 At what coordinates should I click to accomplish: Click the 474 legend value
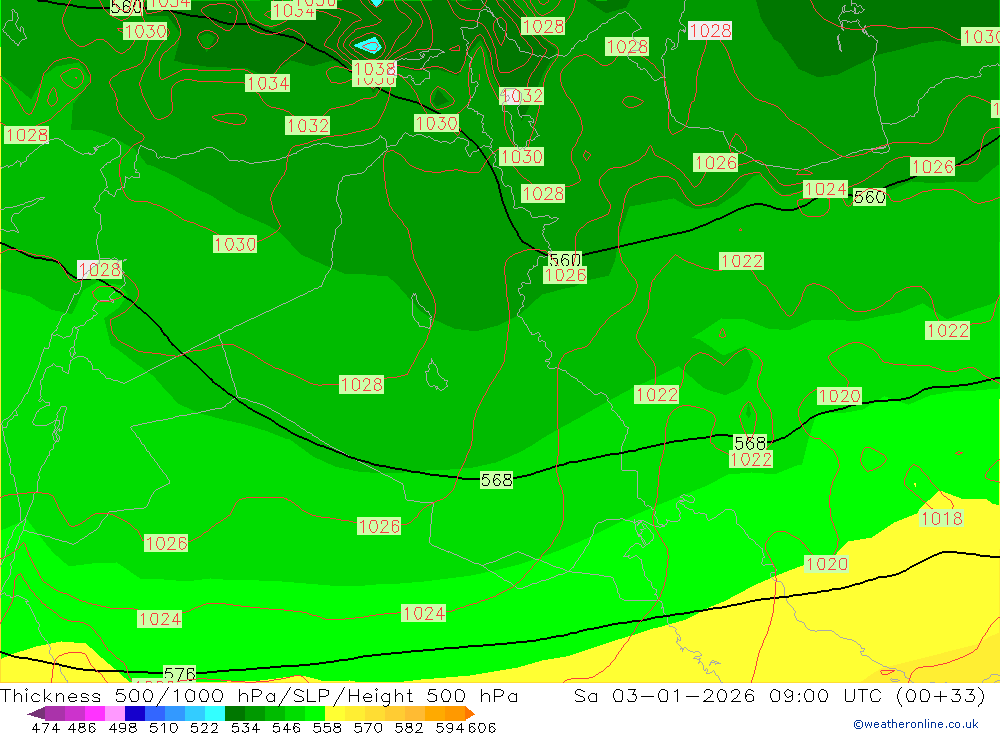pyautogui.click(x=45, y=727)
